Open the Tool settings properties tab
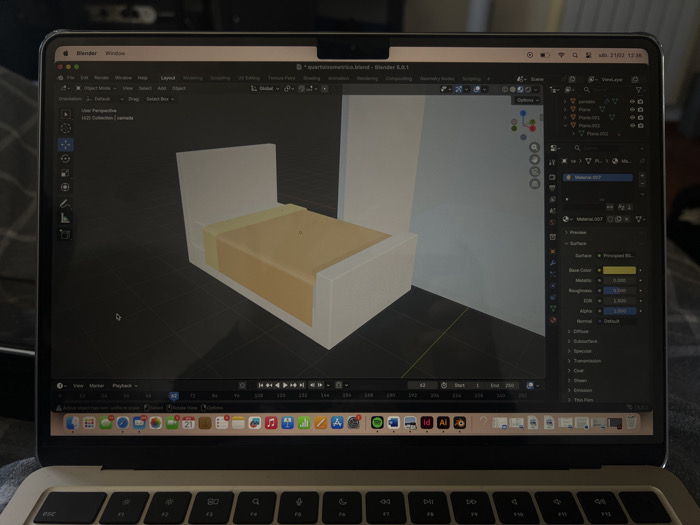Viewport: 700px width, 525px height. (553, 162)
